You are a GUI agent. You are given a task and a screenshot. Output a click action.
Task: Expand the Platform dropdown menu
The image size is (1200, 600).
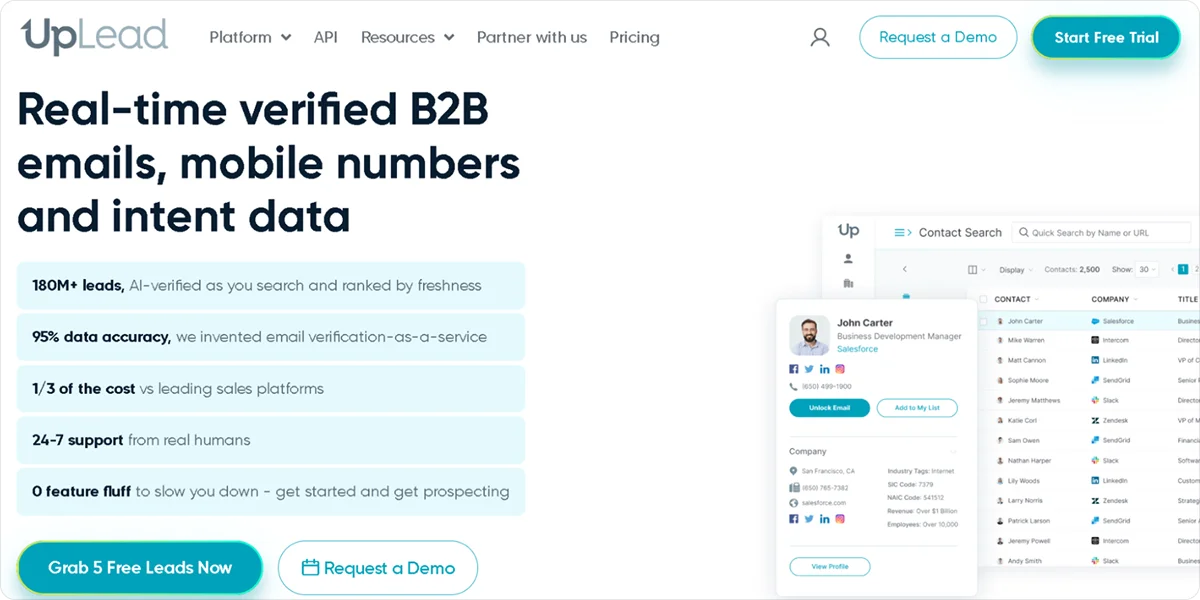(x=250, y=37)
